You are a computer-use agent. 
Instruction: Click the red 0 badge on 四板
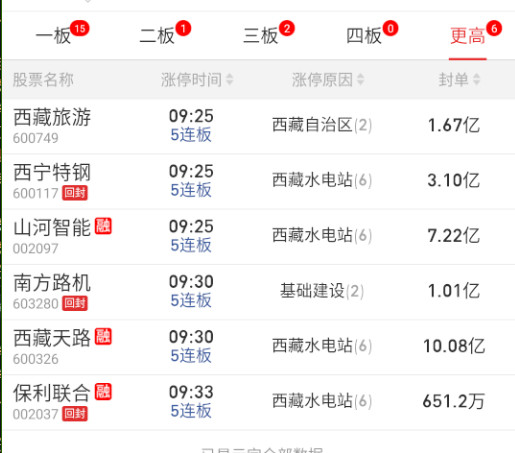point(390,29)
